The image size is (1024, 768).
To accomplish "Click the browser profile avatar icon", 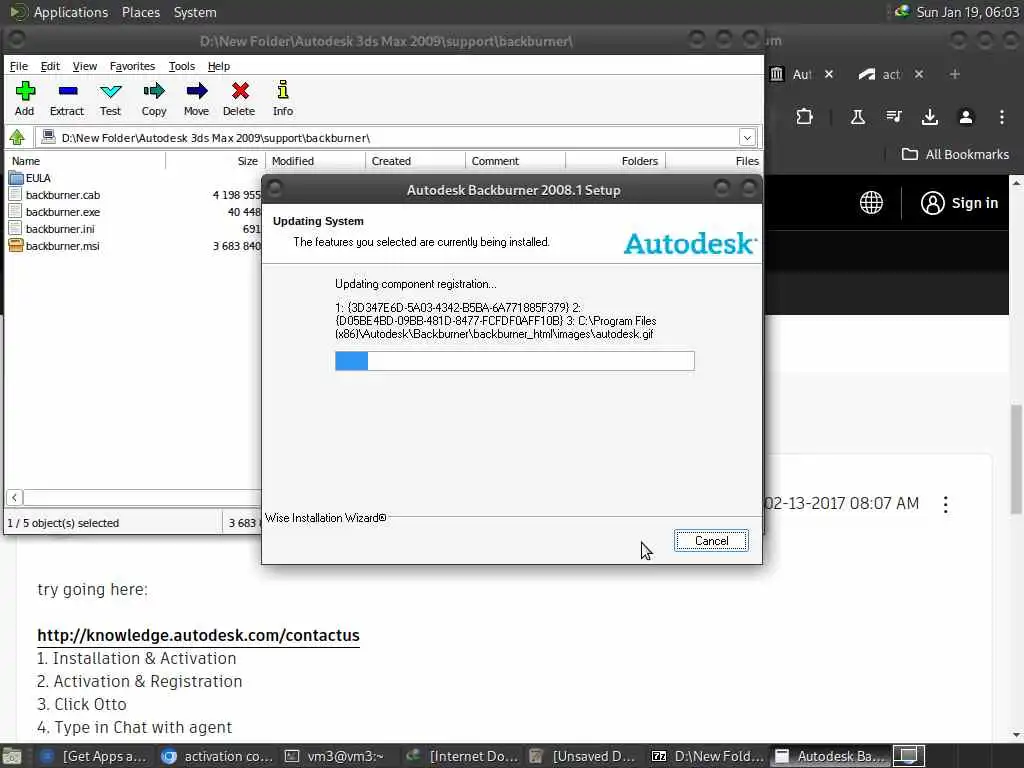I will click(x=965, y=117).
